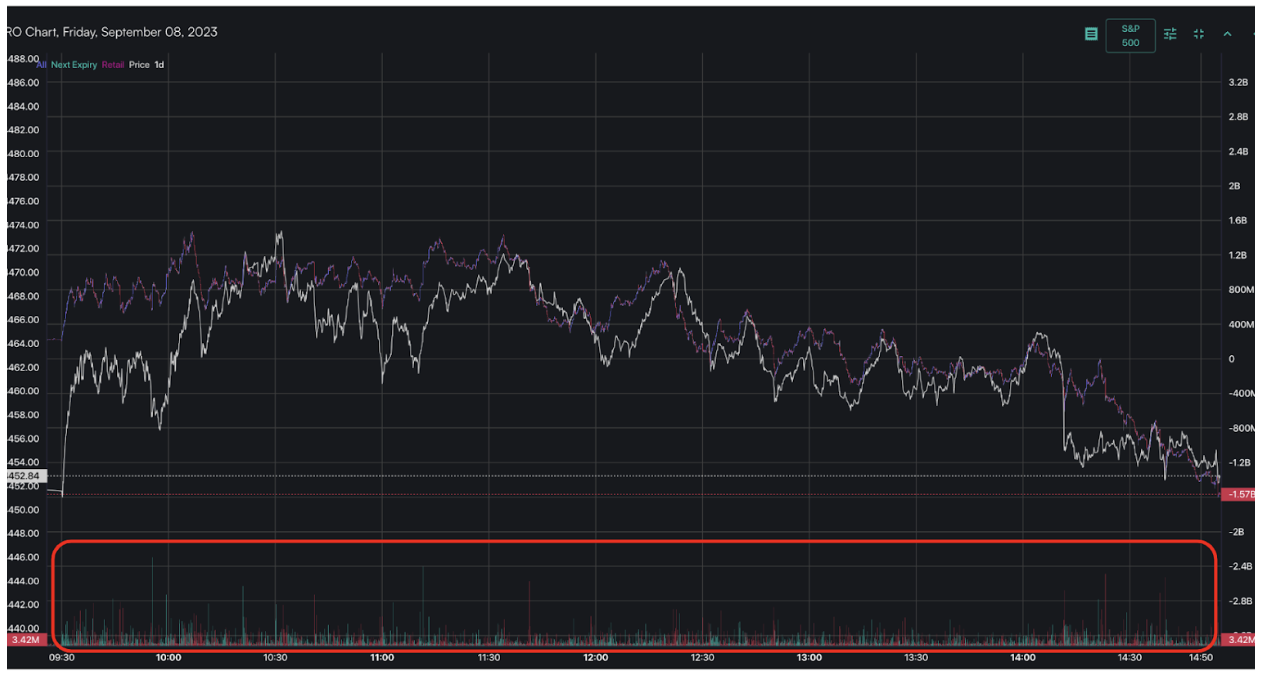This screenshot has height=678, width=1268.
Task: Hide the Retail flow series
Action: (111, 63)
